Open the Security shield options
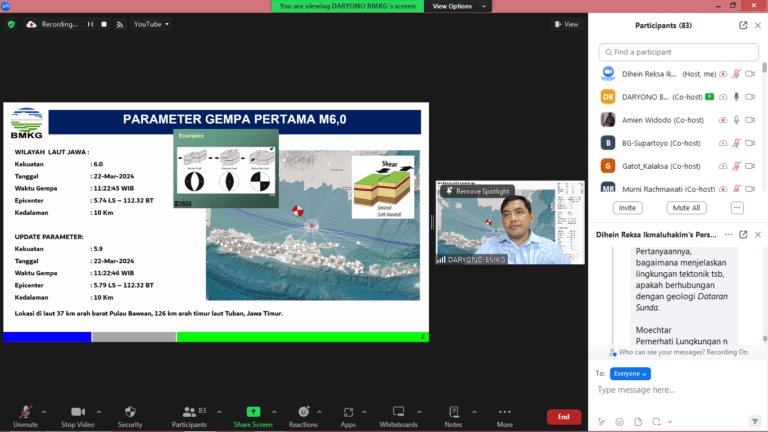 click(x=130, y=415)
